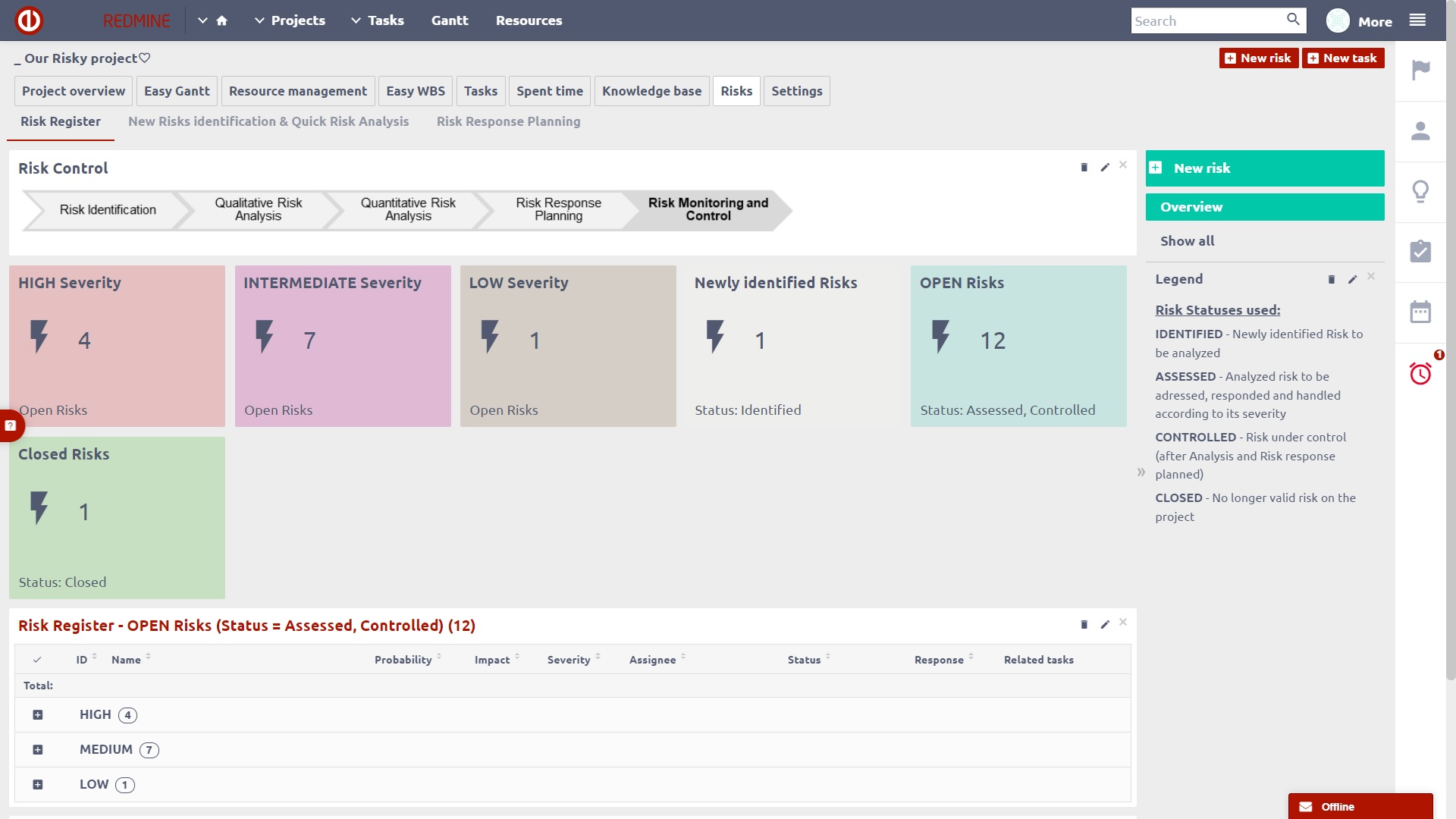Edit the Legend module with pencil
The height and width of the screenshot is (819, 1456).
1352,280
